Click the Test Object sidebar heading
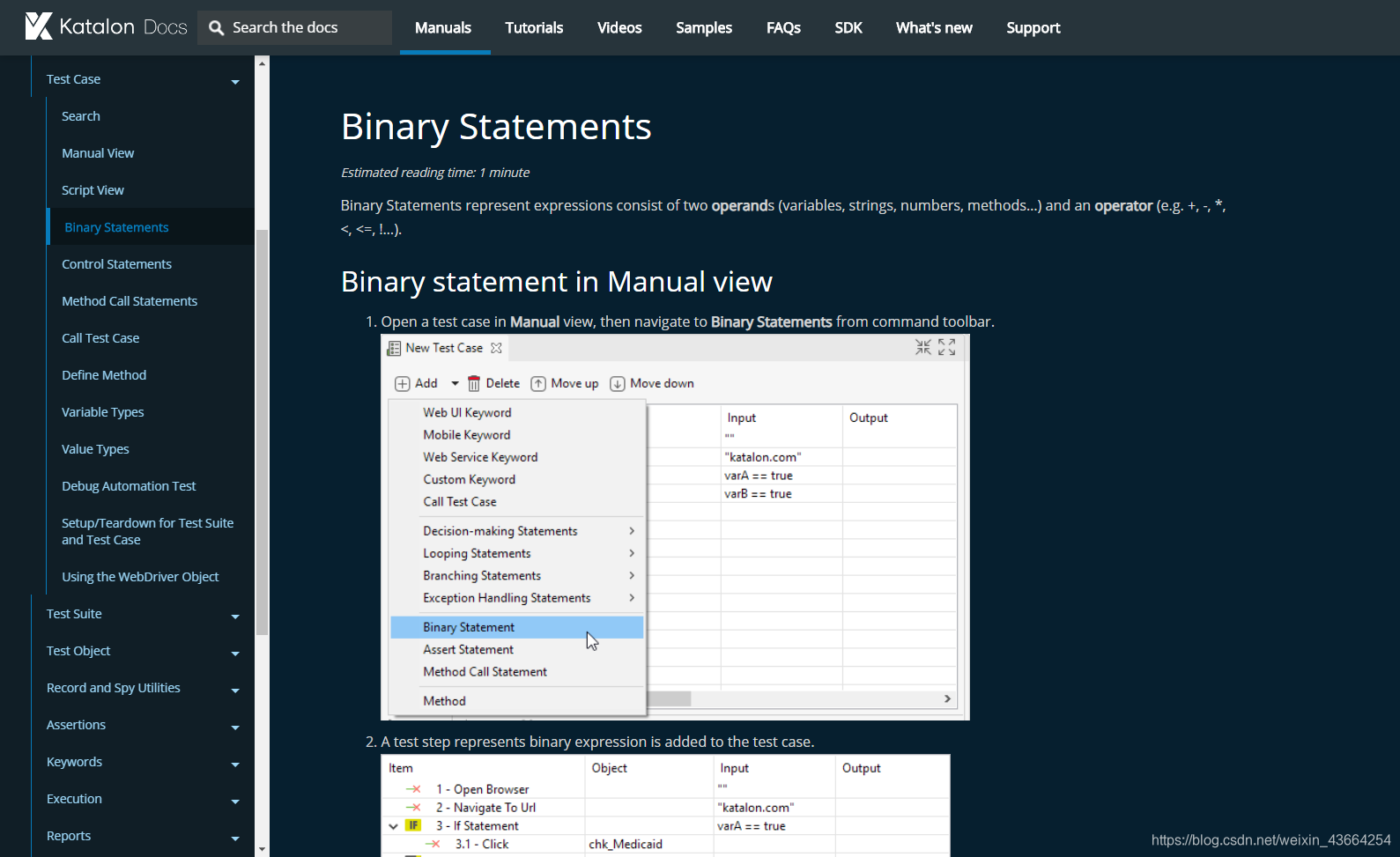Screen dimensions: 1400x857 pos(78,651)
